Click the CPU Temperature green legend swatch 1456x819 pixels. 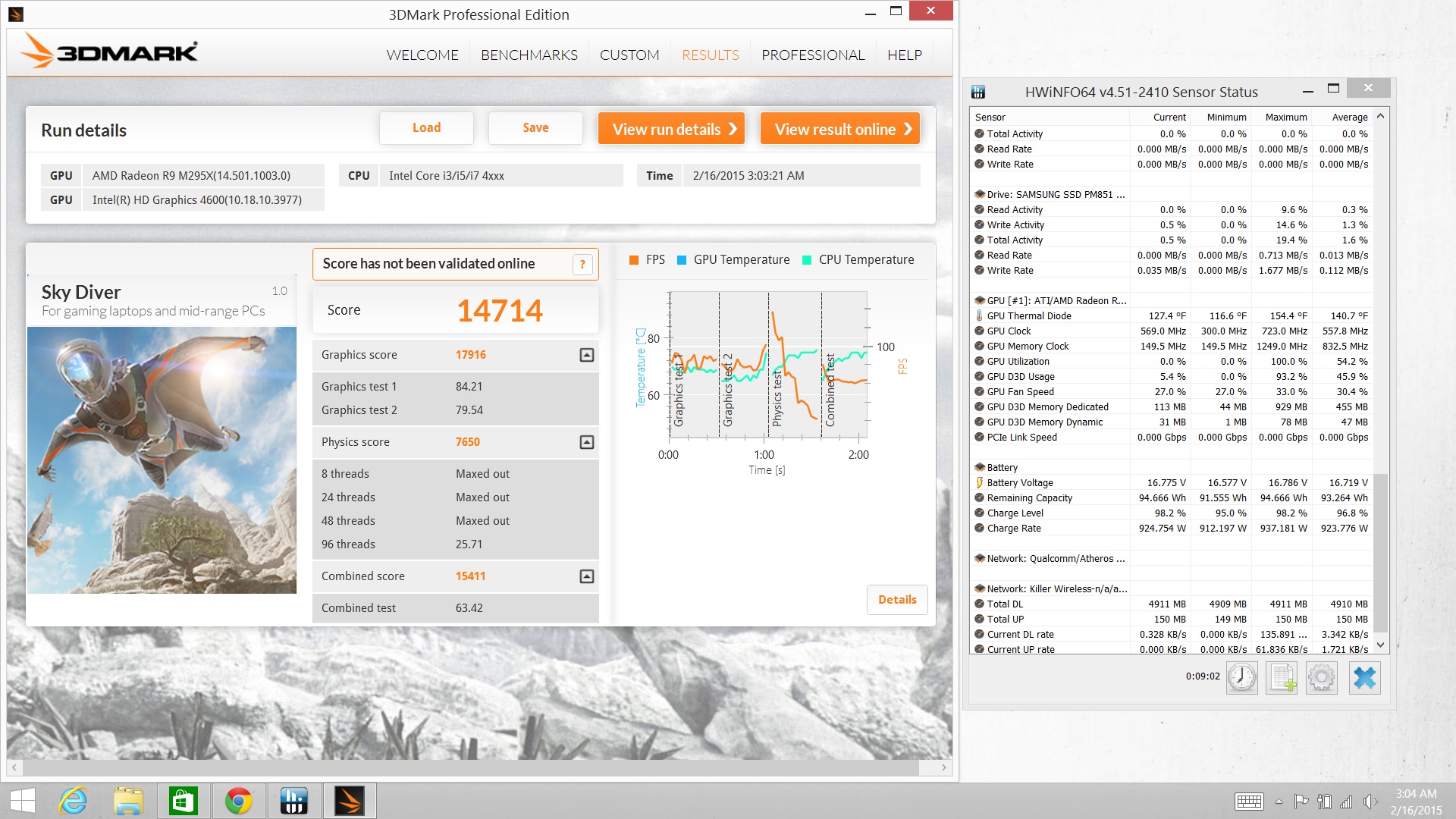tap(807, 260)
